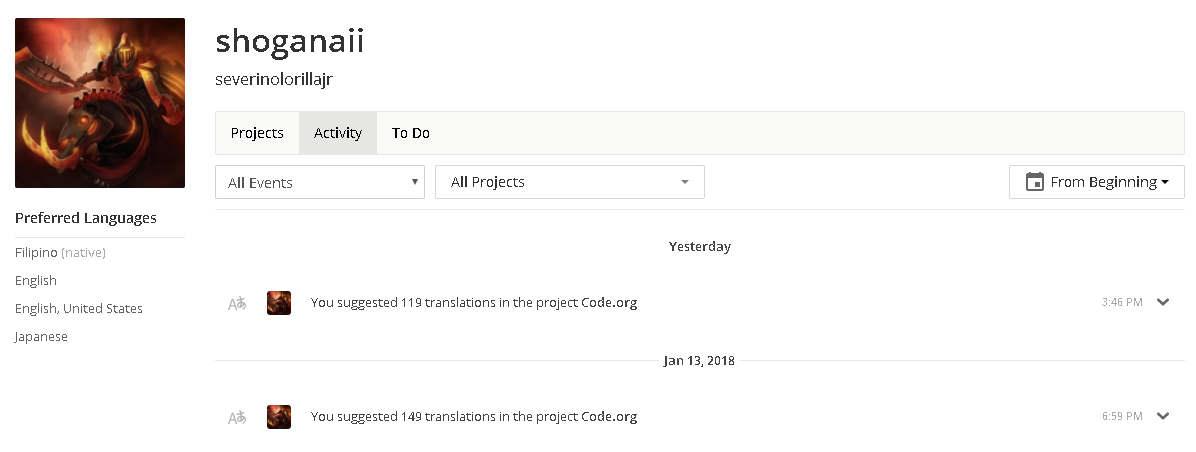Image resolution: width=1196 pixels, height=452 pixels.
Task: Expand the 6:59 PM activity entry chevron
Action: click(x=1162, y=416)
